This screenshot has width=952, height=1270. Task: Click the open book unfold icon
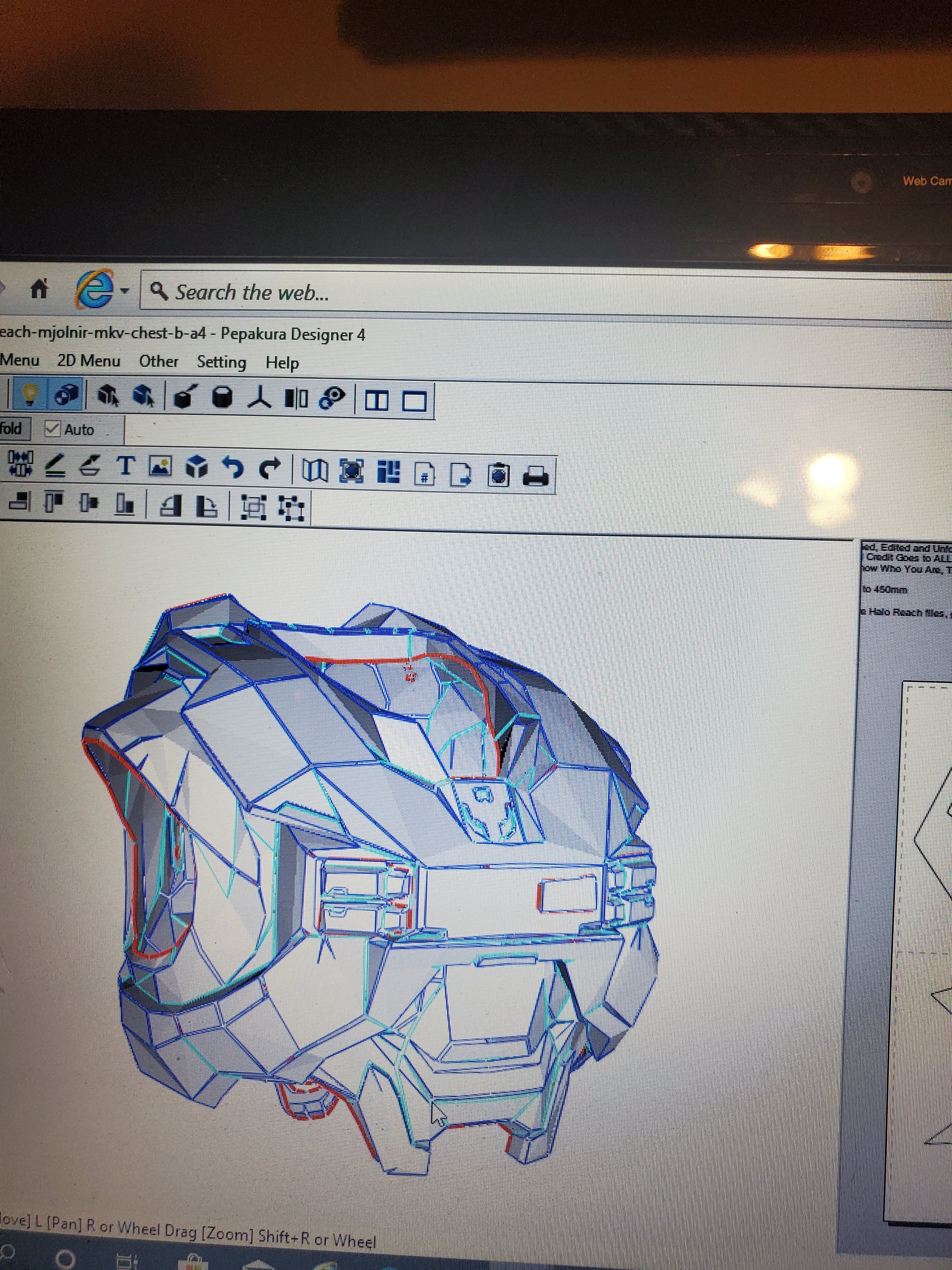[315, 471]
